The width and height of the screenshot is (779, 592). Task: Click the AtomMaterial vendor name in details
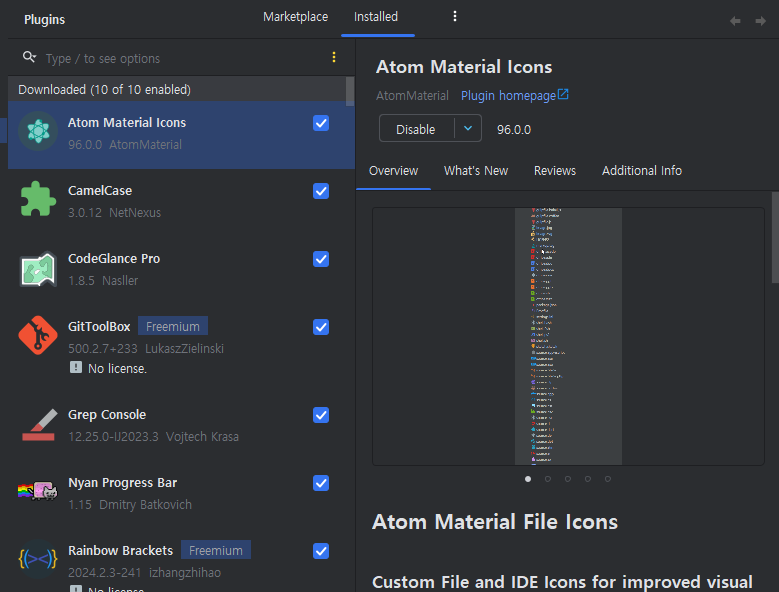[x=412, y=95]
